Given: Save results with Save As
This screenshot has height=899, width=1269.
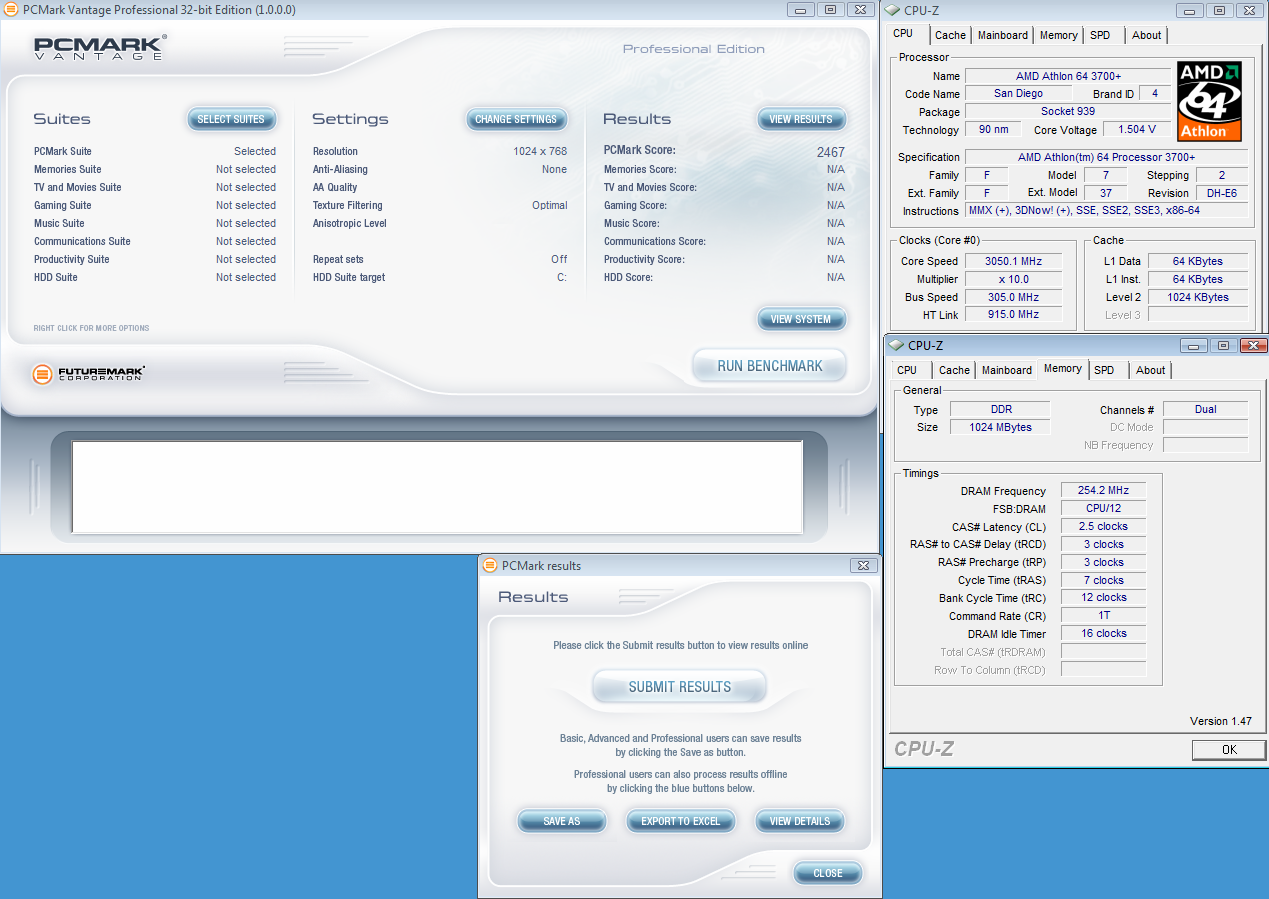Looking at the screenshot, I should (x=562, y=821).
